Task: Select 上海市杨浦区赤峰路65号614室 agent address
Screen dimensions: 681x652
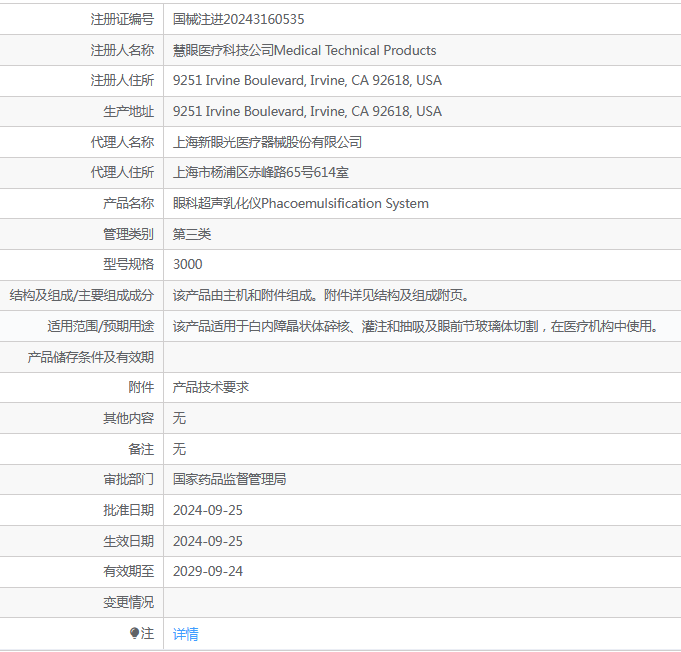Action: point(261,172)
